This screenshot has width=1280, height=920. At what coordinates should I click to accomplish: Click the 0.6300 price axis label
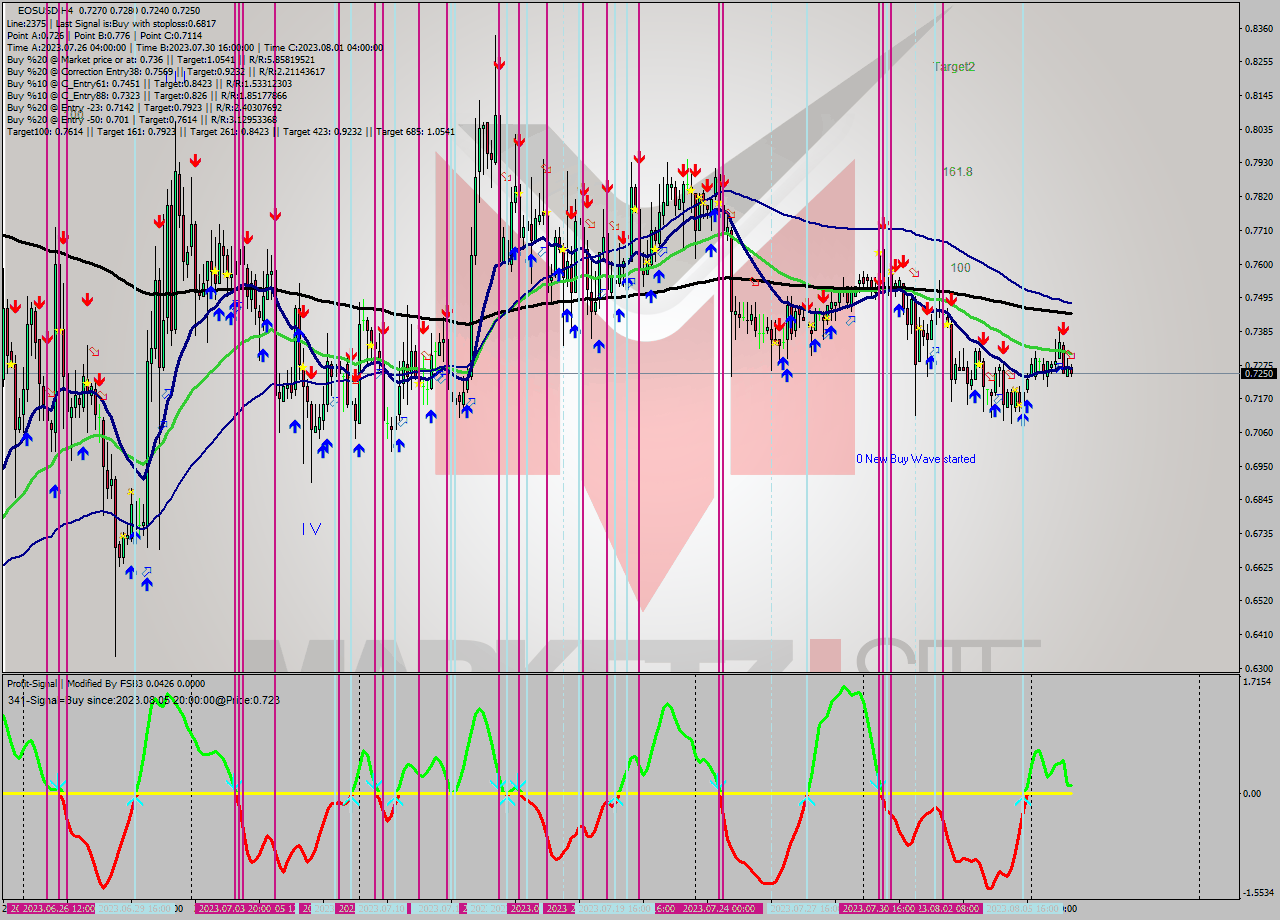(1258, 668)
